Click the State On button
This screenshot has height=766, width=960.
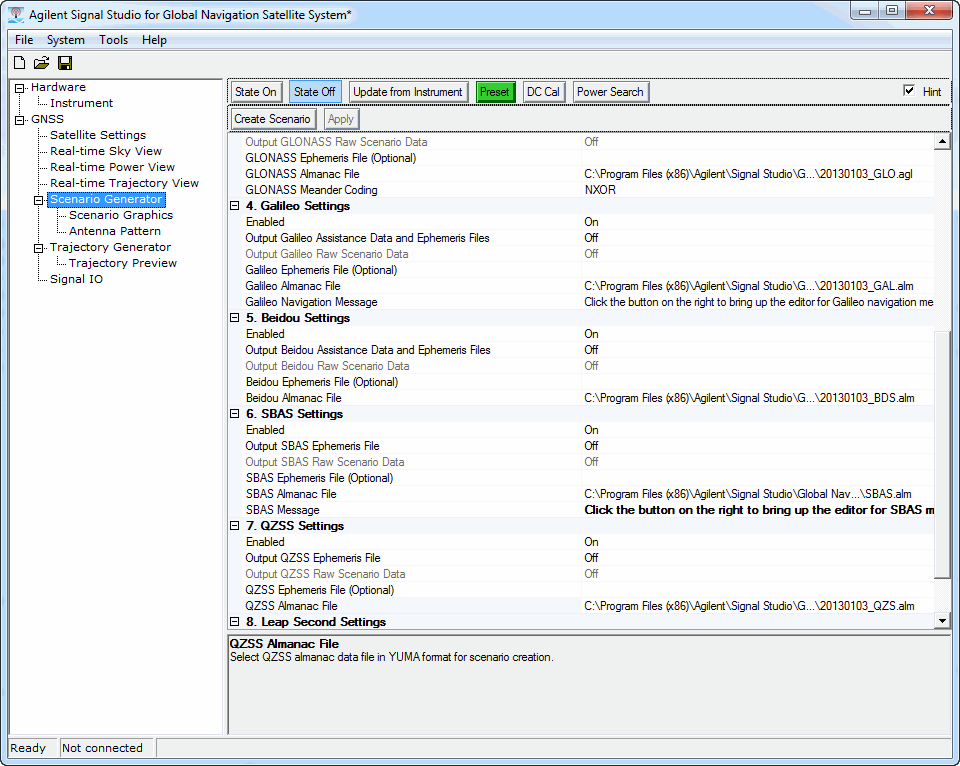[256, 92]
